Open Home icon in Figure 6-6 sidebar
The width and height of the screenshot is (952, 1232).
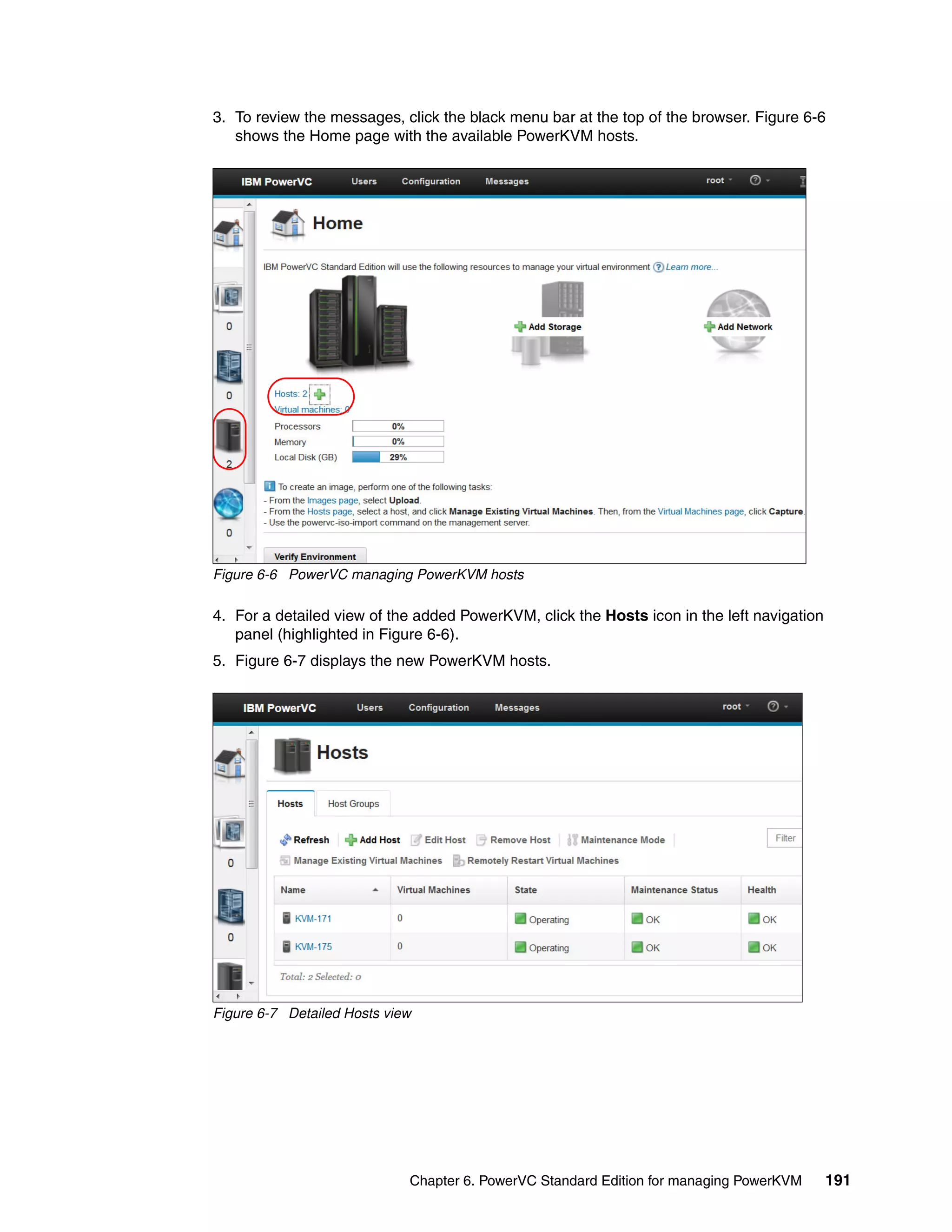(x=228, y=233)
